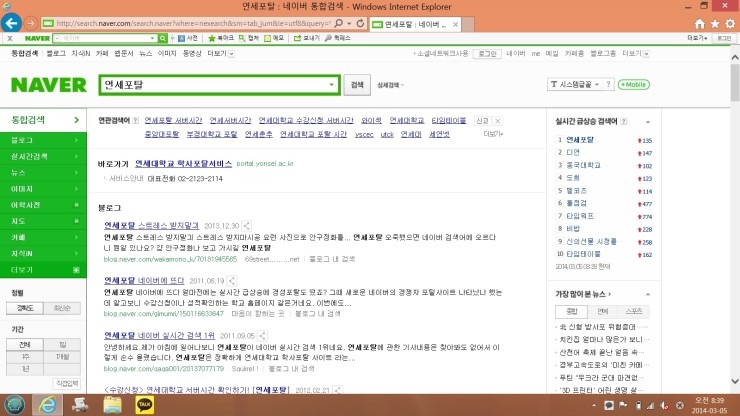
Task: Open IE Tools gear icon
Action: (730, 24)
